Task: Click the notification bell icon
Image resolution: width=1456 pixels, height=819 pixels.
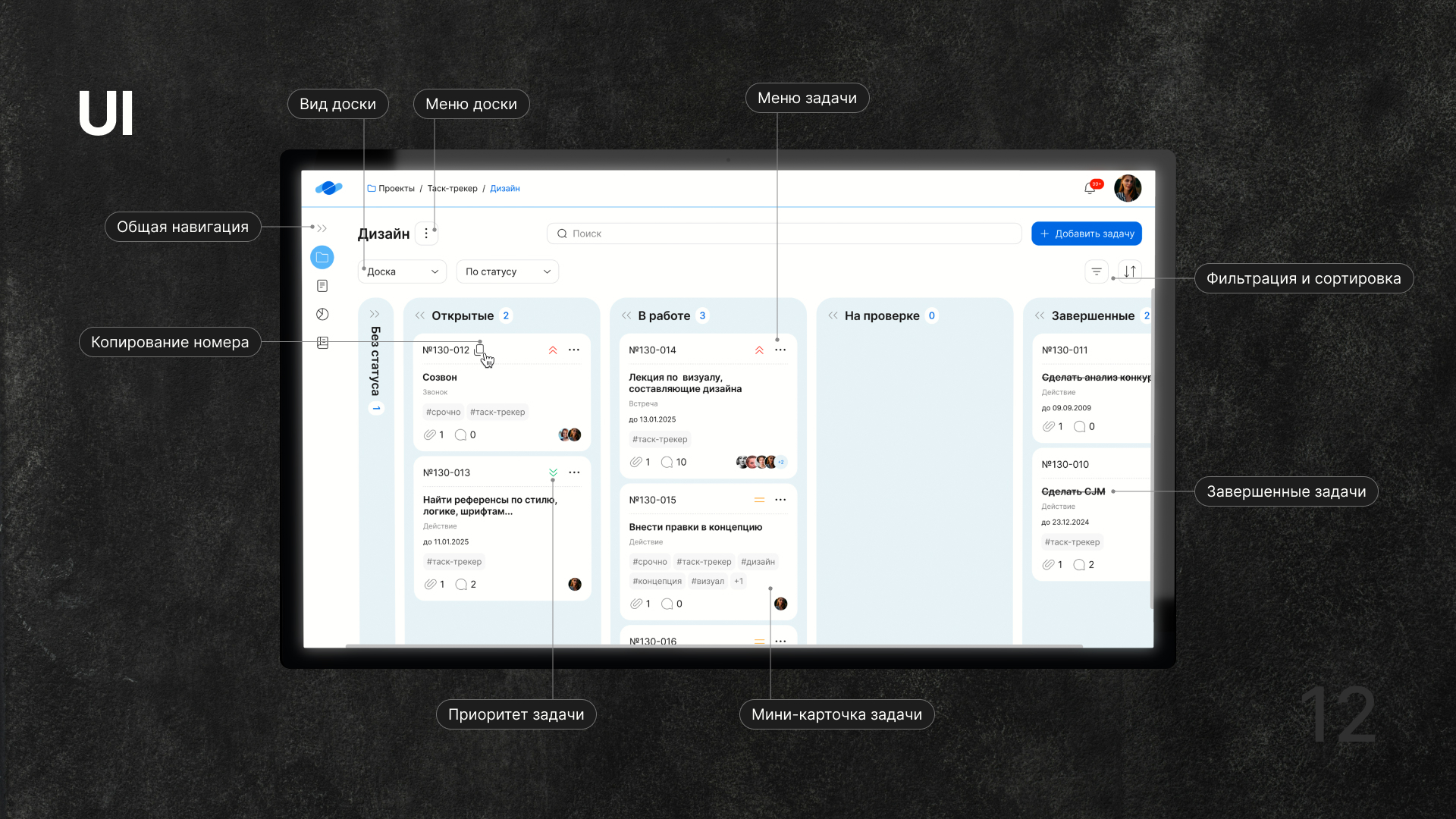Action: (1090, 188)
